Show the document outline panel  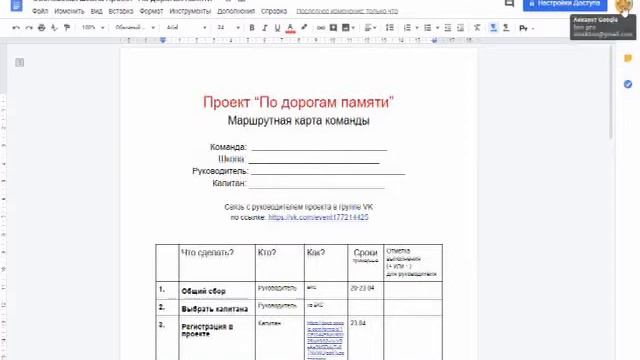tap(19, 62)
